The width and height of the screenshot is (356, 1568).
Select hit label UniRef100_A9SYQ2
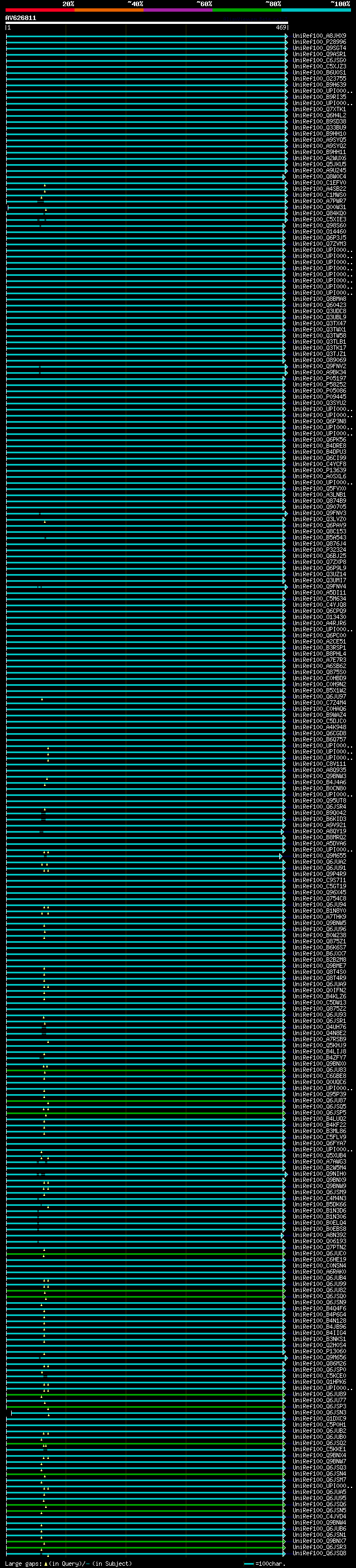319,146
